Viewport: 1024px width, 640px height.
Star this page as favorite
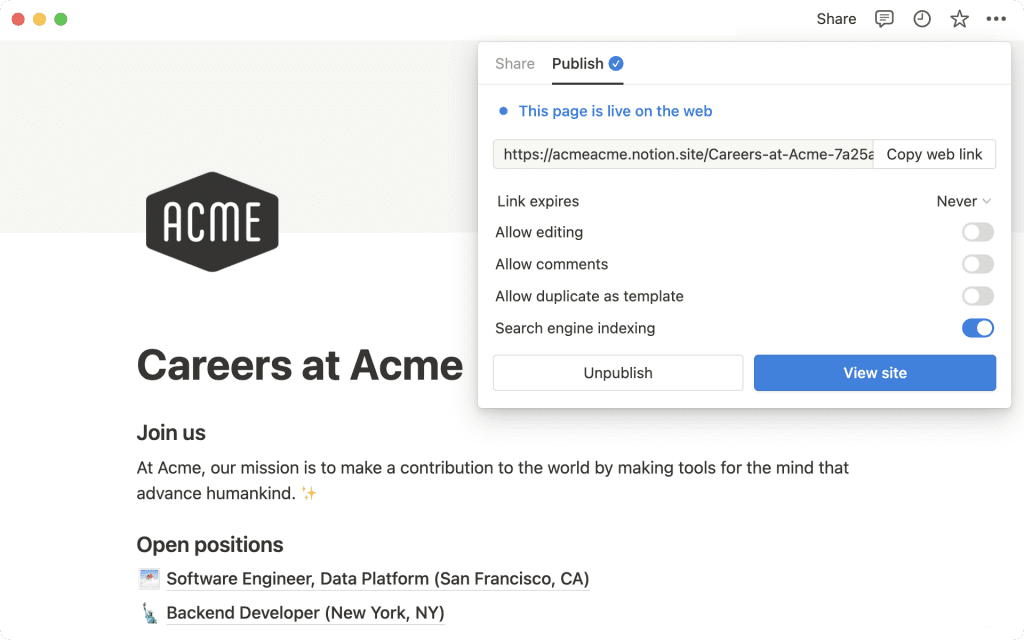pyautogui.click(x=959, y=19)
